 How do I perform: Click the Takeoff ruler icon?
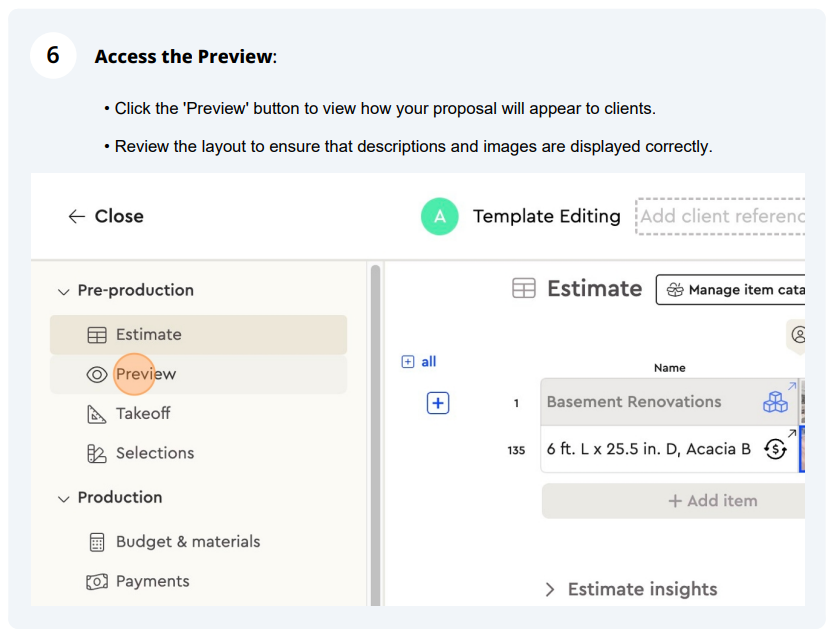point(97,414)
